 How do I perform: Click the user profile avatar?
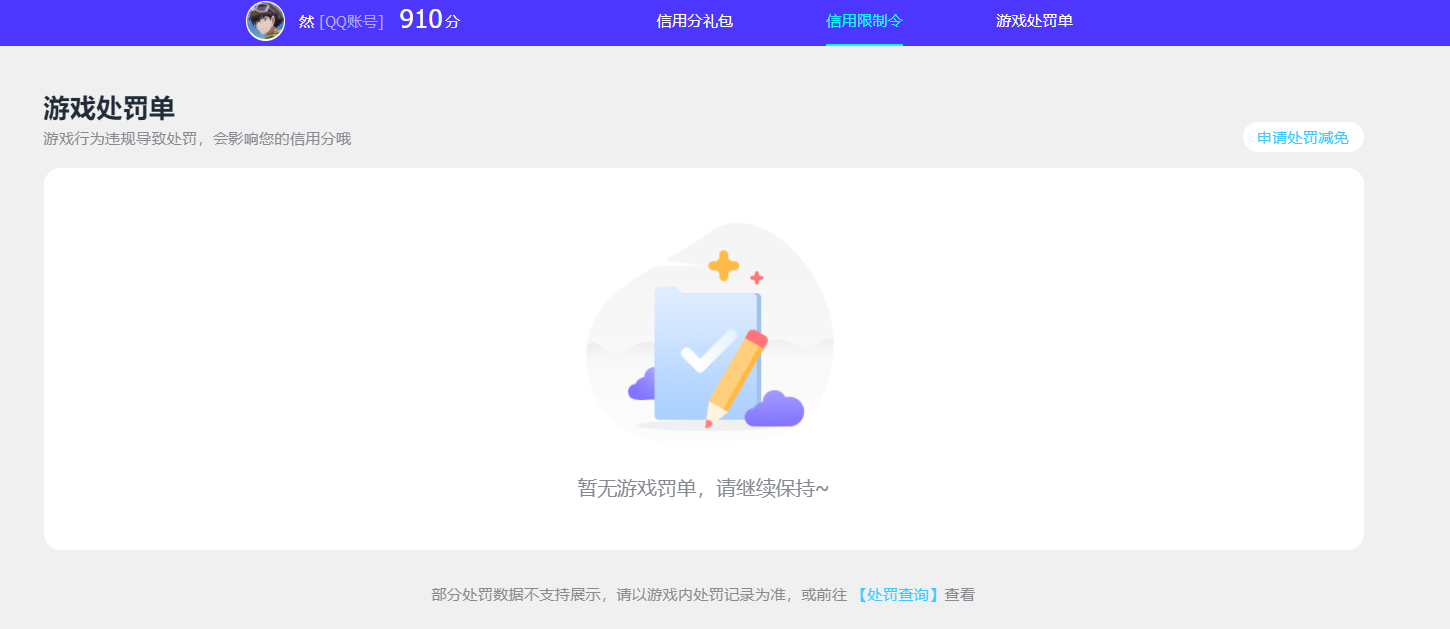coord(265,21)
